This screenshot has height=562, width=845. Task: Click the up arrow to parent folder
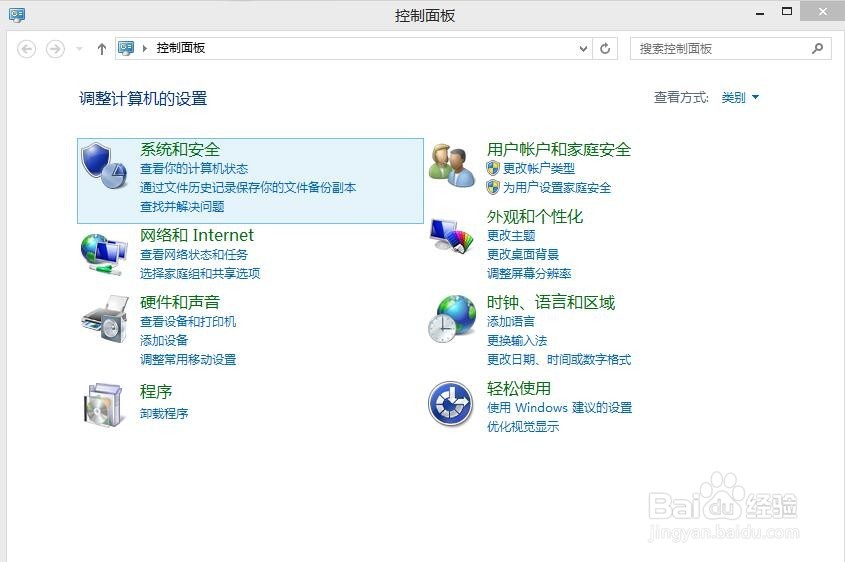point(101,49)
